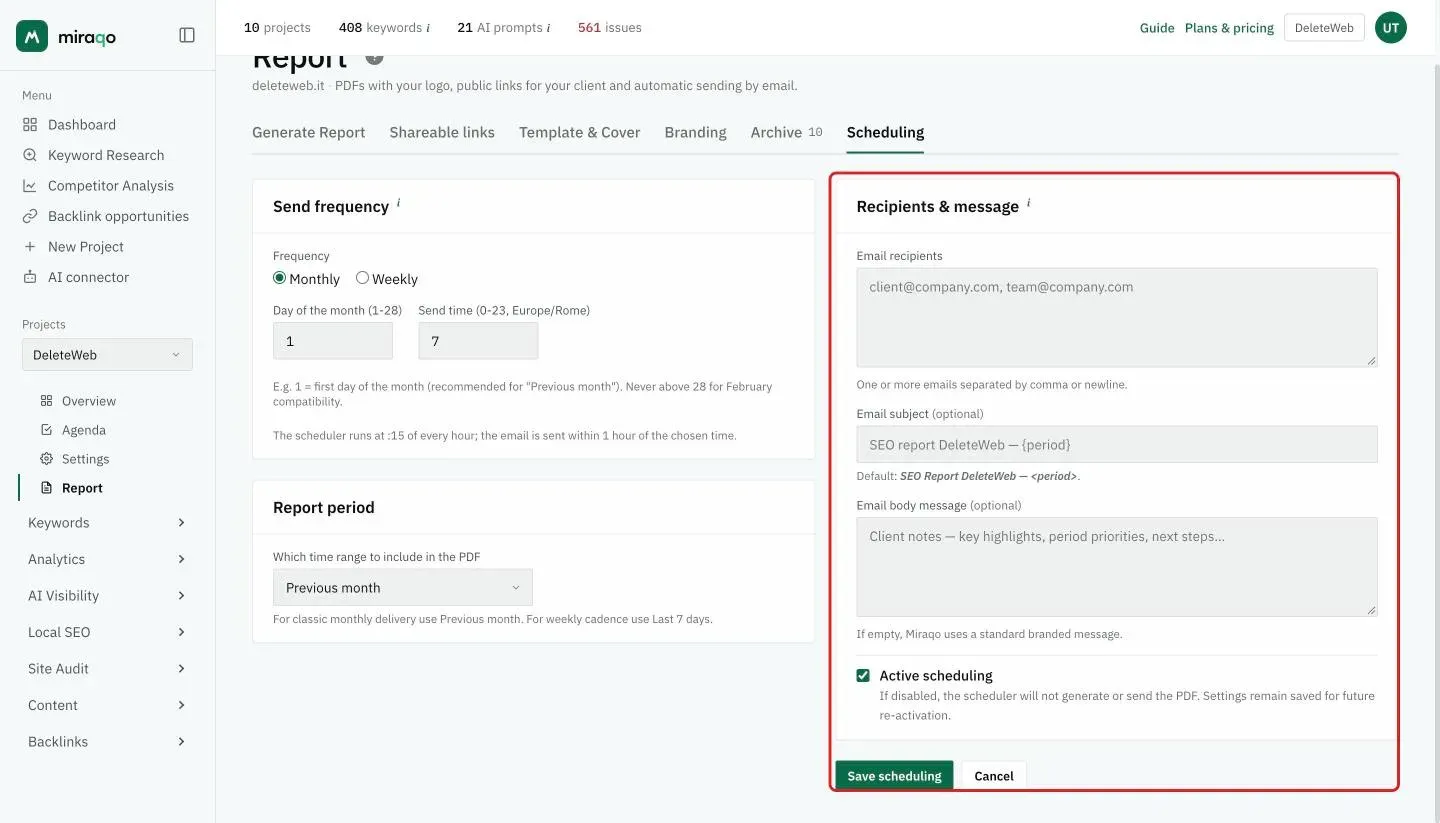Image resolution: width=1440 pixels, height=823 pixels.
Task: Collapse the sidebar with panel toggle icon
Action: 187,35
